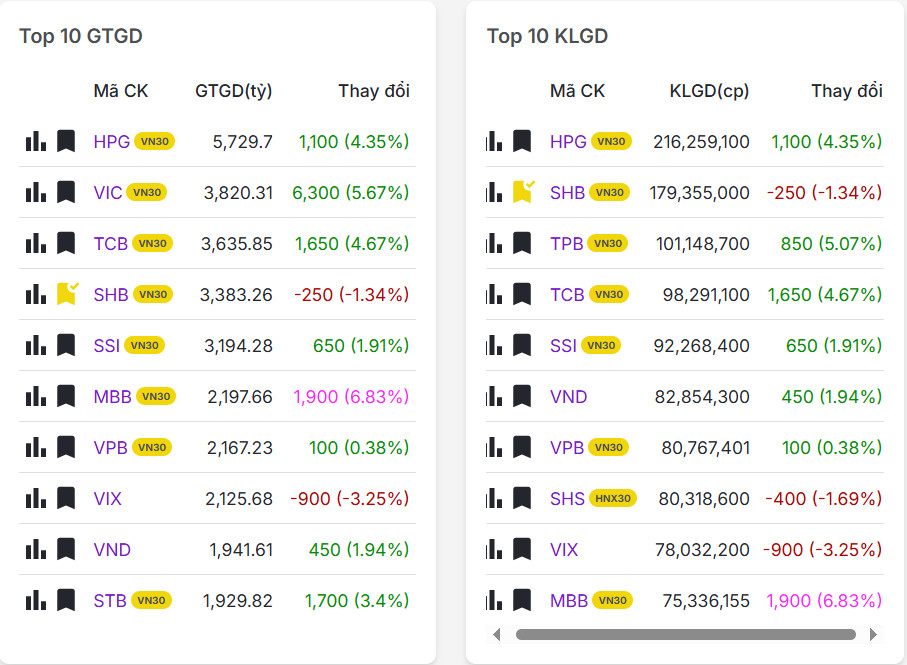The height and width of the screenshot is (665, 907).
Task: Remove yellow SHB bookmark in Top 10 GTGD
Action: click(x=67, y=294)
